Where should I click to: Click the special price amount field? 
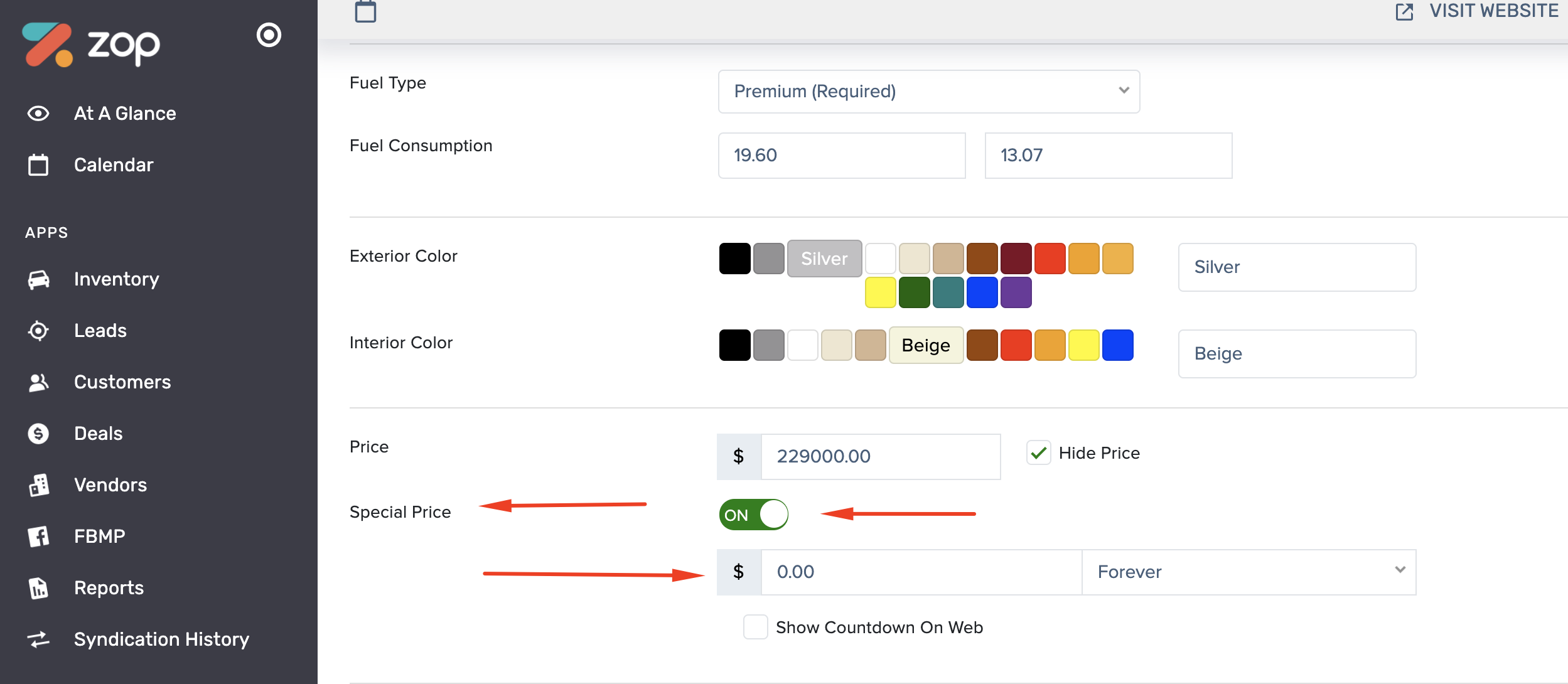[x=920, y=572]
